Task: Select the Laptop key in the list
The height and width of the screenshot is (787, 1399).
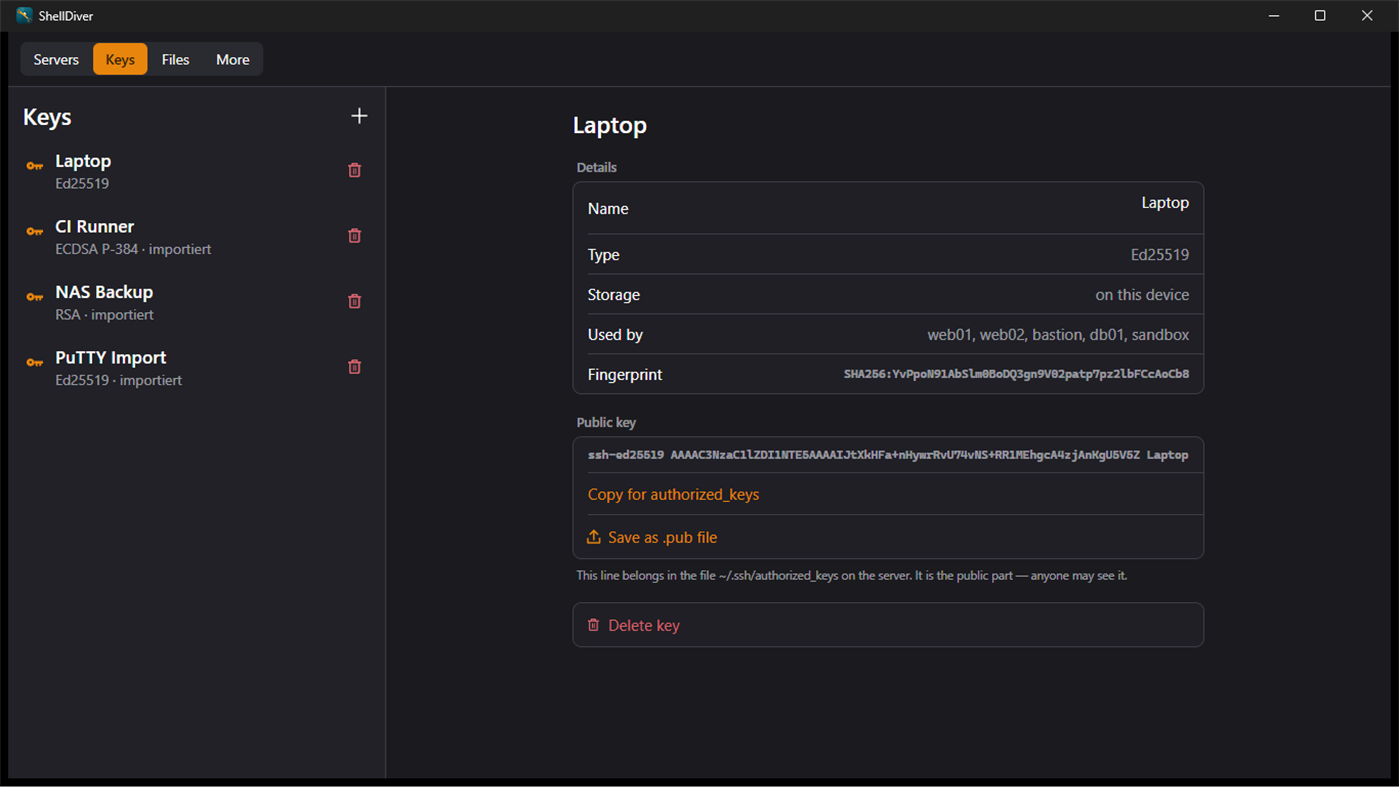Action: tap(196, 171)
